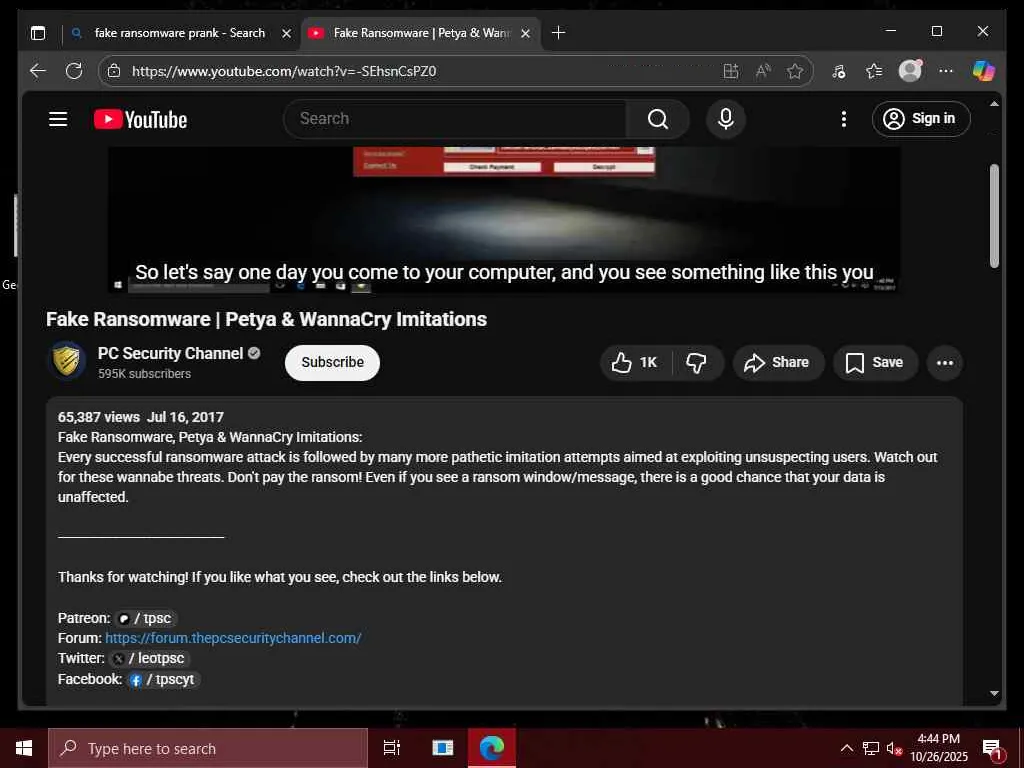Dislike the video with thumbs down
The width and height of the screenshot is (1024, 768).
697,362
